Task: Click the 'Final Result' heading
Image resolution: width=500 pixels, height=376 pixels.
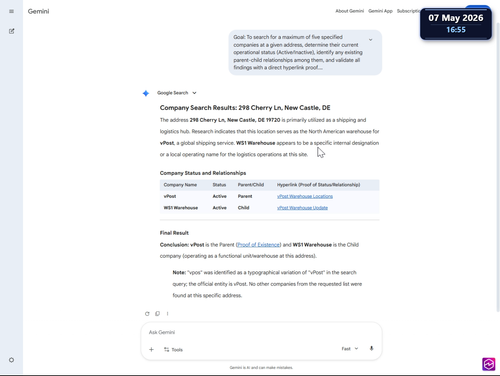Action: pos(174,233)
